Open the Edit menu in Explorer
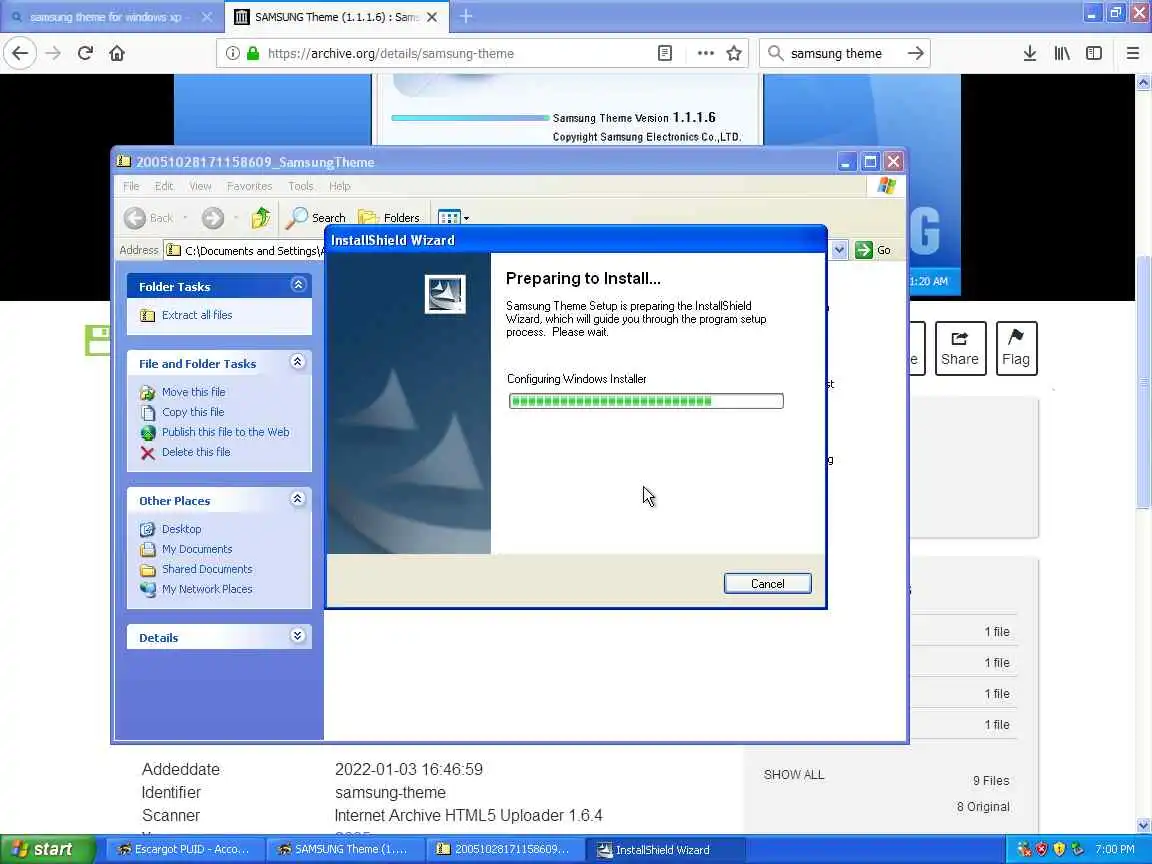1152x864 pixels. [164, 186]
